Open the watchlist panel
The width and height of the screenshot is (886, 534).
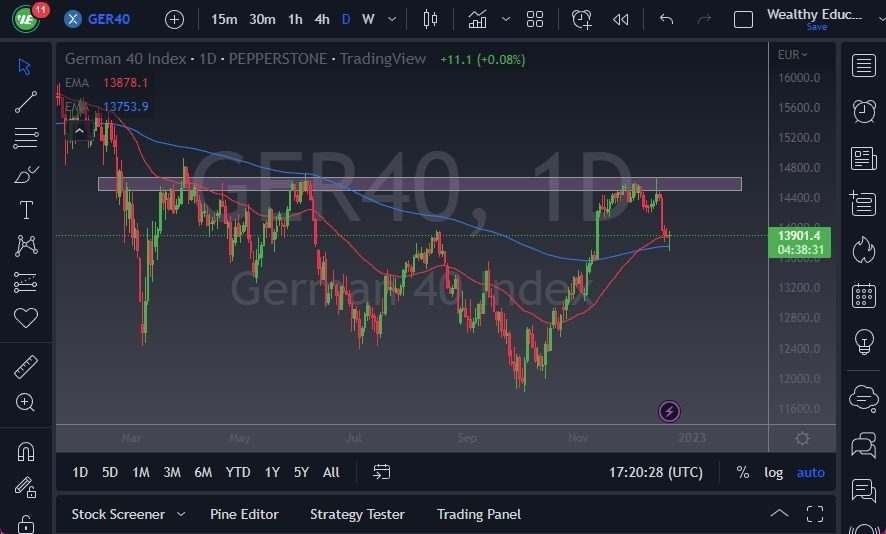[863, 66]
